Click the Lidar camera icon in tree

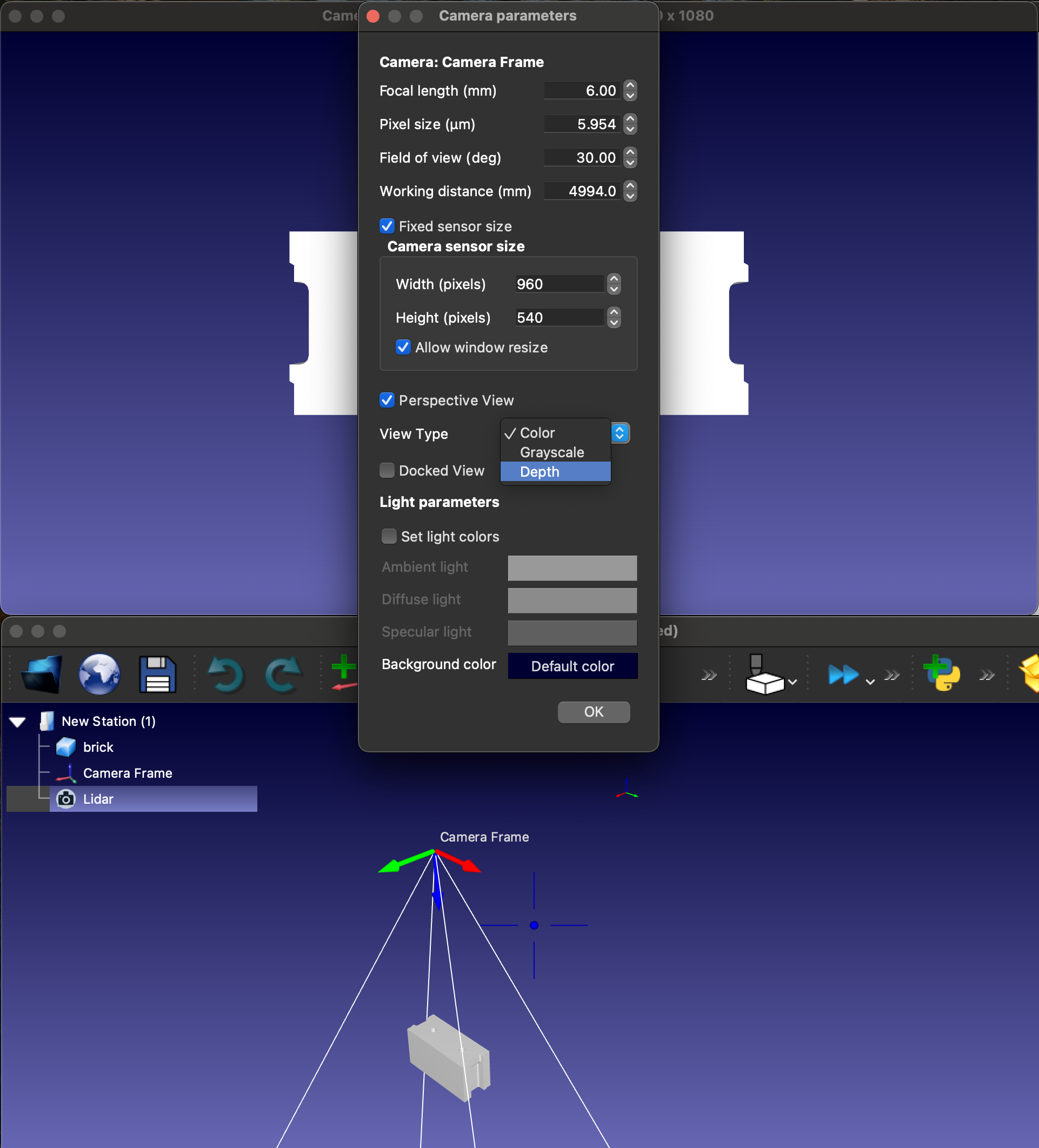[66, 799]
